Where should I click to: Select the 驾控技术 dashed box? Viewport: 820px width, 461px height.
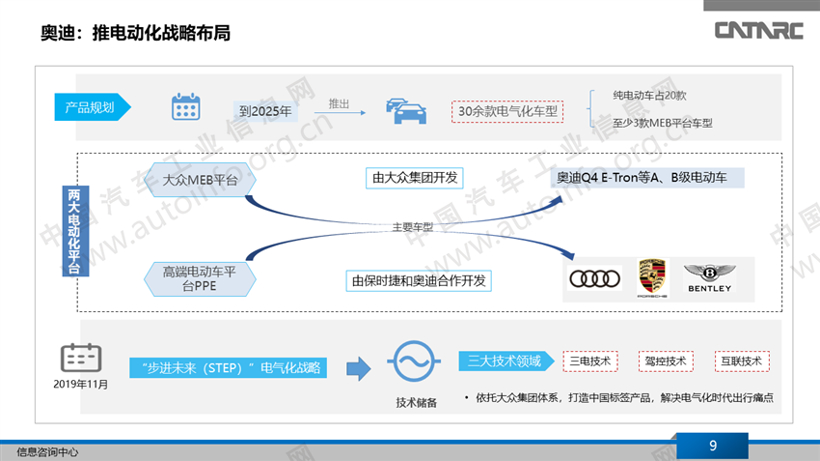666,361
